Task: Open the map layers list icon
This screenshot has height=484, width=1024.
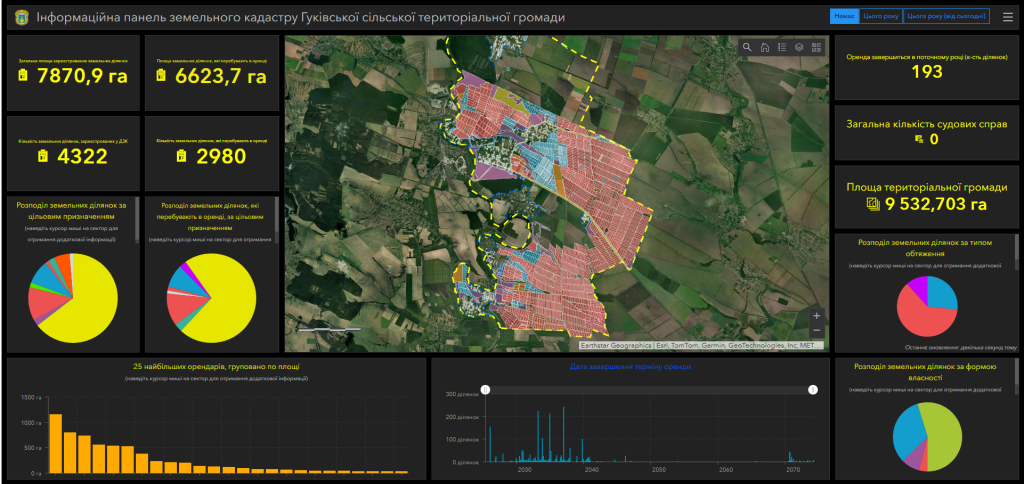Action: tap(799, 47)
